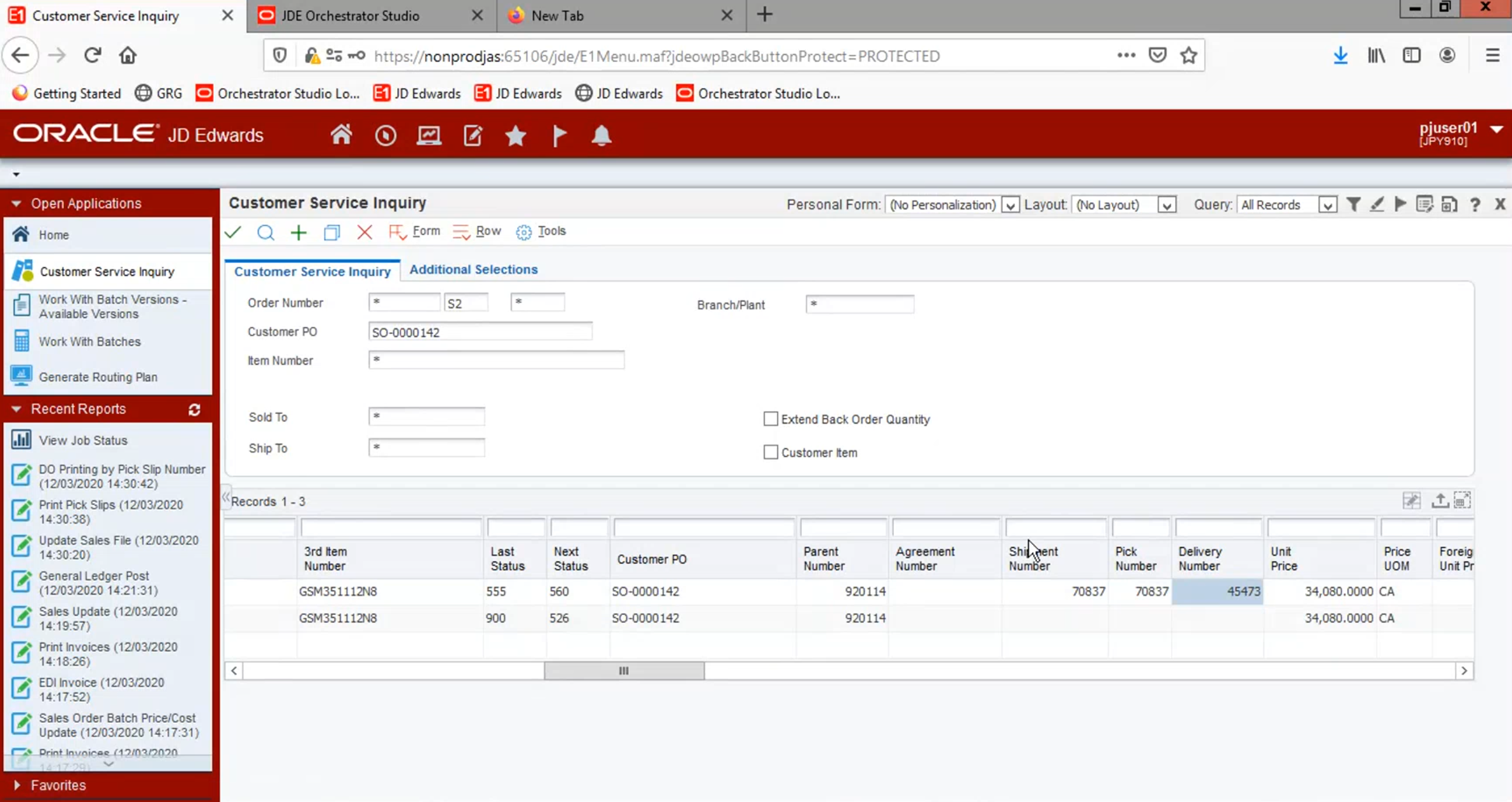Open the Recent Reports refresh icon
1512x802 pixels.
click(x=195, y=409)
